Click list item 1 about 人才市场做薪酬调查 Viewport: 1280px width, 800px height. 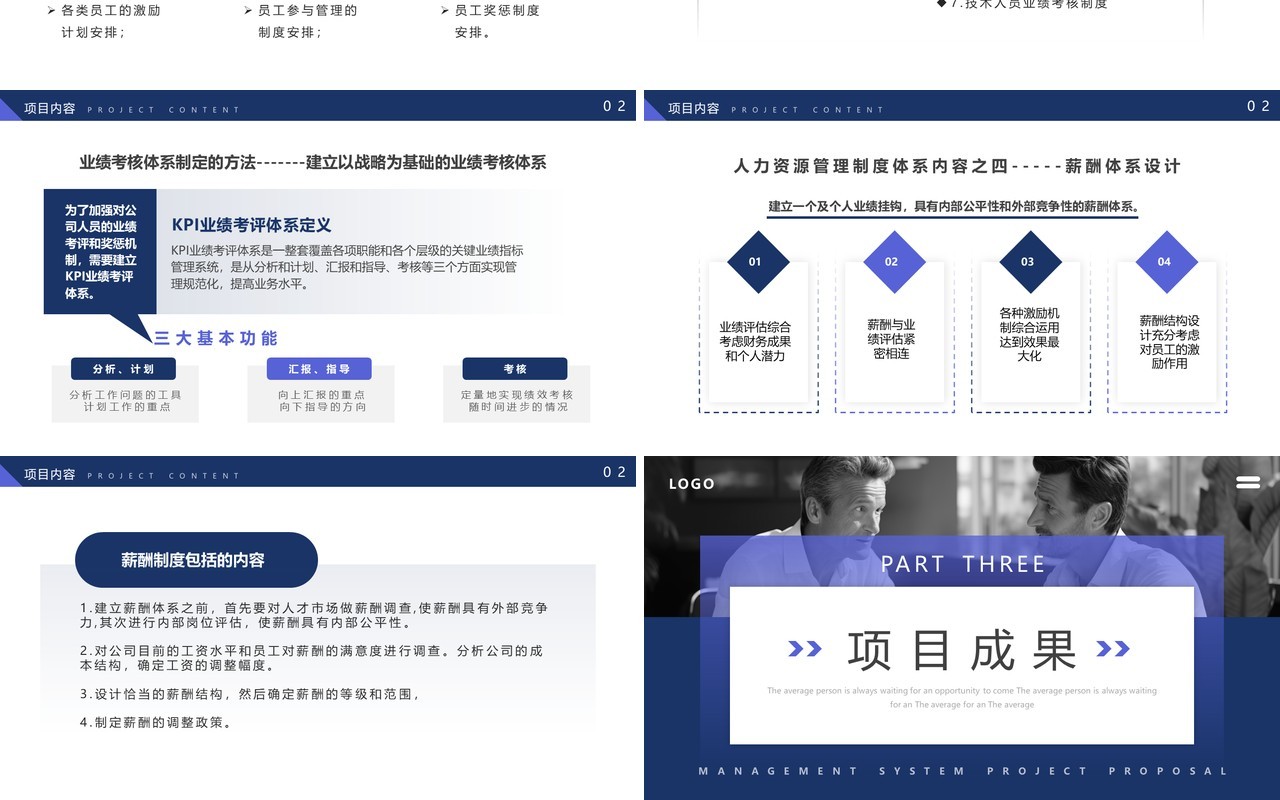(314, 615)
